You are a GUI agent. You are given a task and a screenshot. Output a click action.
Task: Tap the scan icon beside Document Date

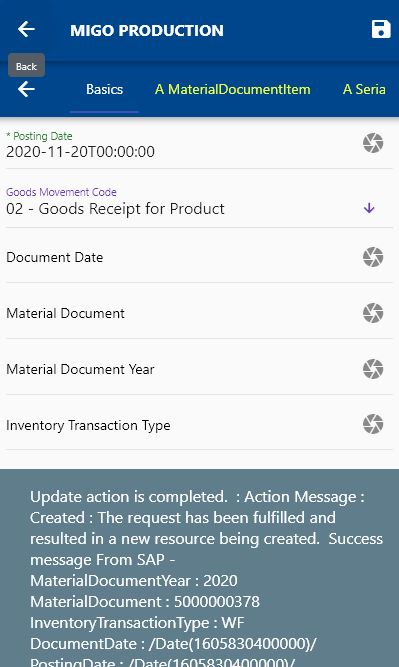click(x=373, y=257)
